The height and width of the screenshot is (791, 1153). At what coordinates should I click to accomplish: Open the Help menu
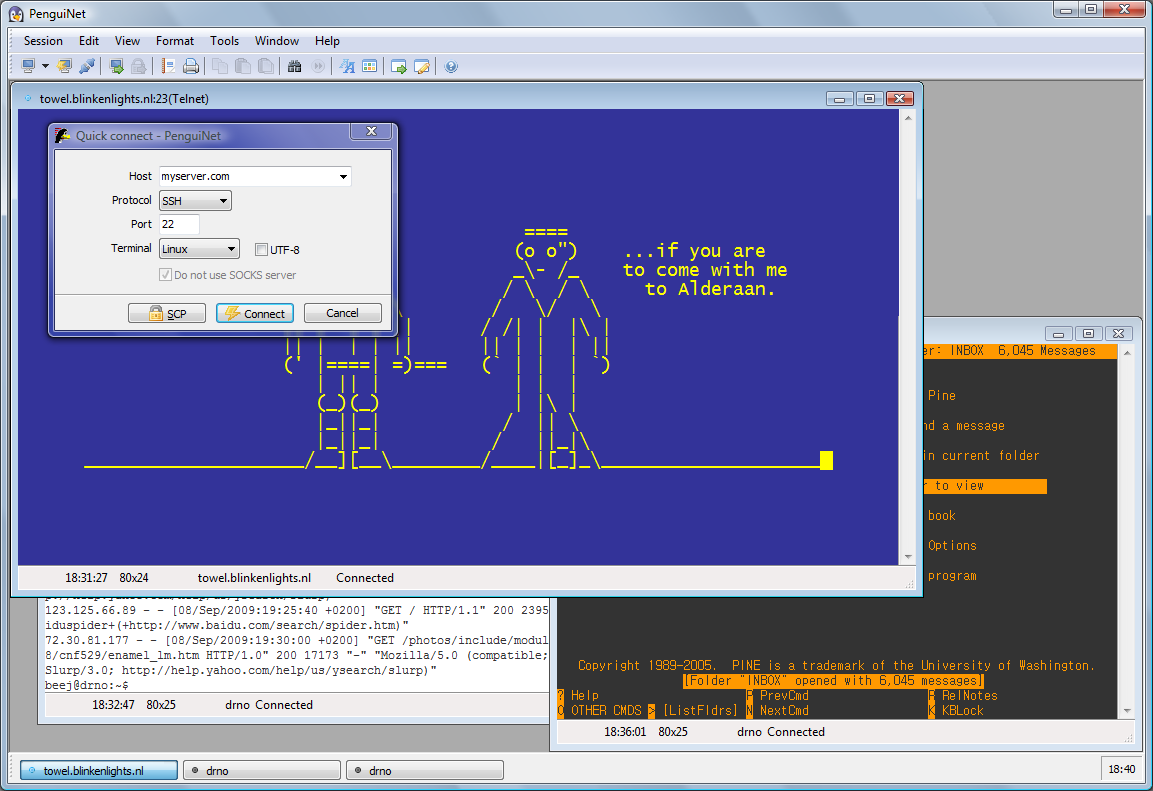pyautogui.click(x=327, y=40)
